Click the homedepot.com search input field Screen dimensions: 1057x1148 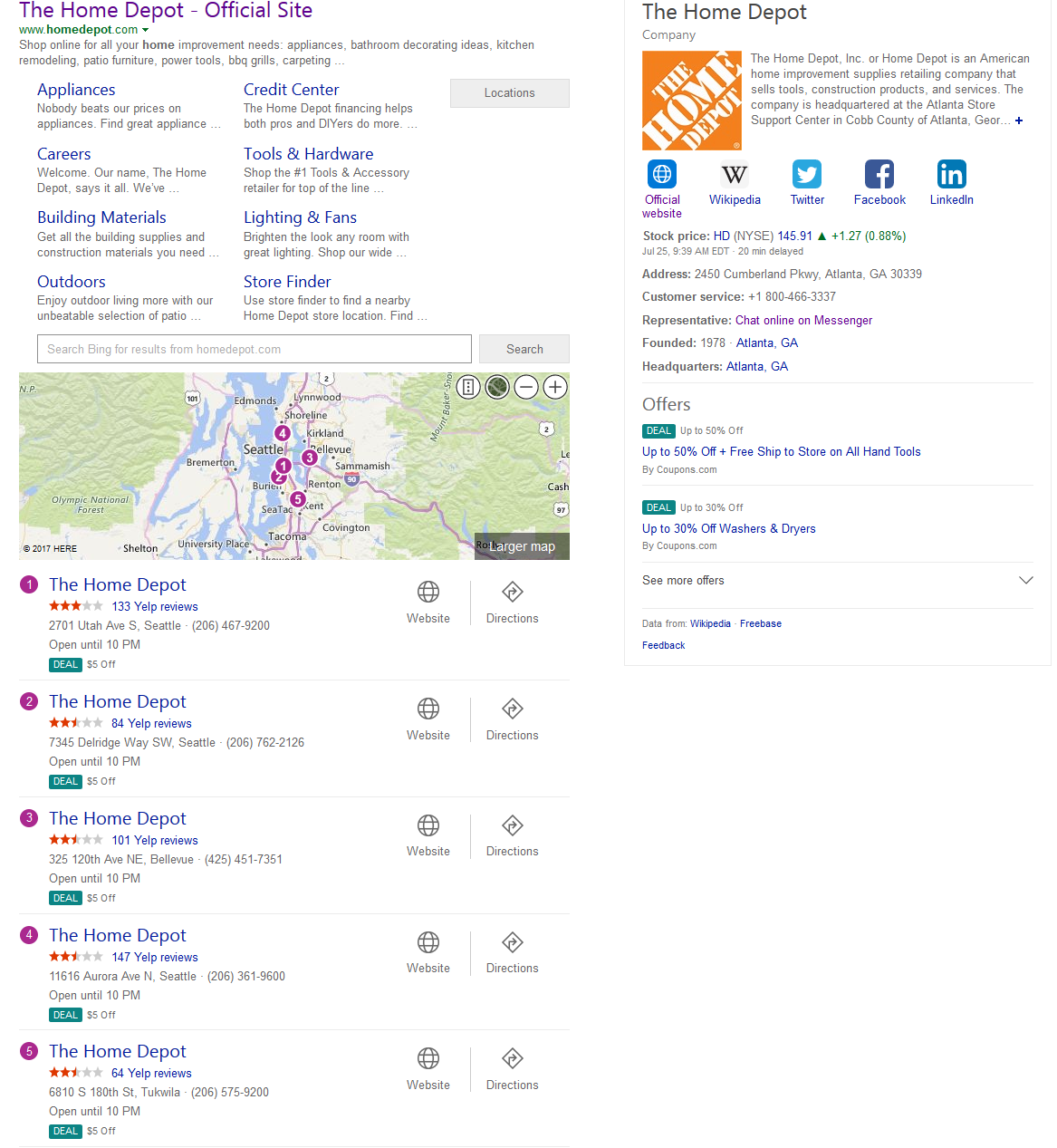pos(254,349)
